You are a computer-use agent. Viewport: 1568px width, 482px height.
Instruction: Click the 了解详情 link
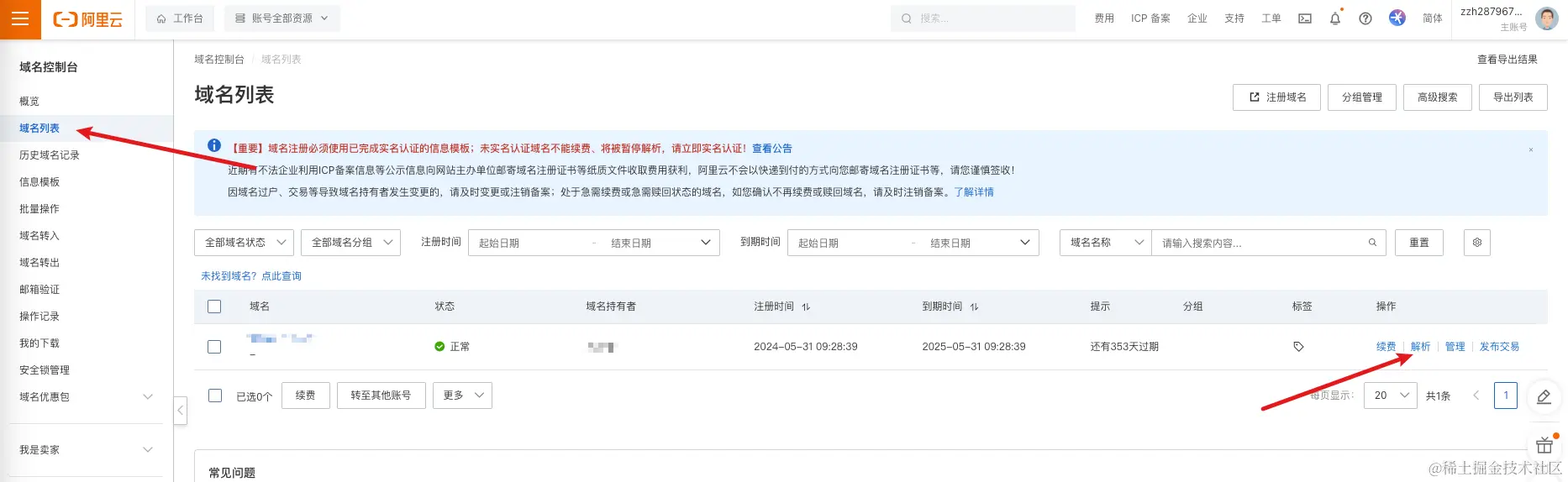click(974, 192)
